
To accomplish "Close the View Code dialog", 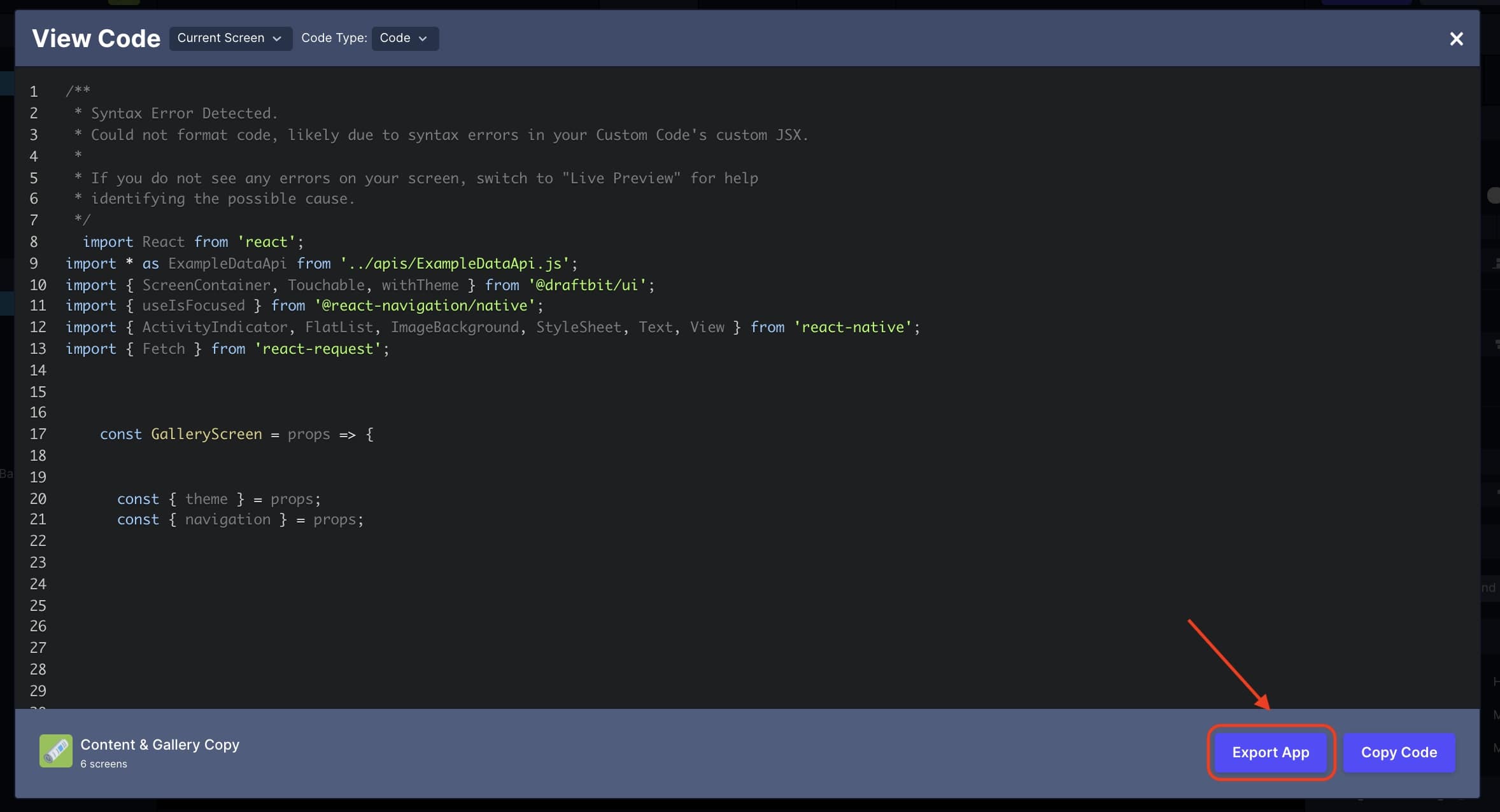I will point(1455,39).
